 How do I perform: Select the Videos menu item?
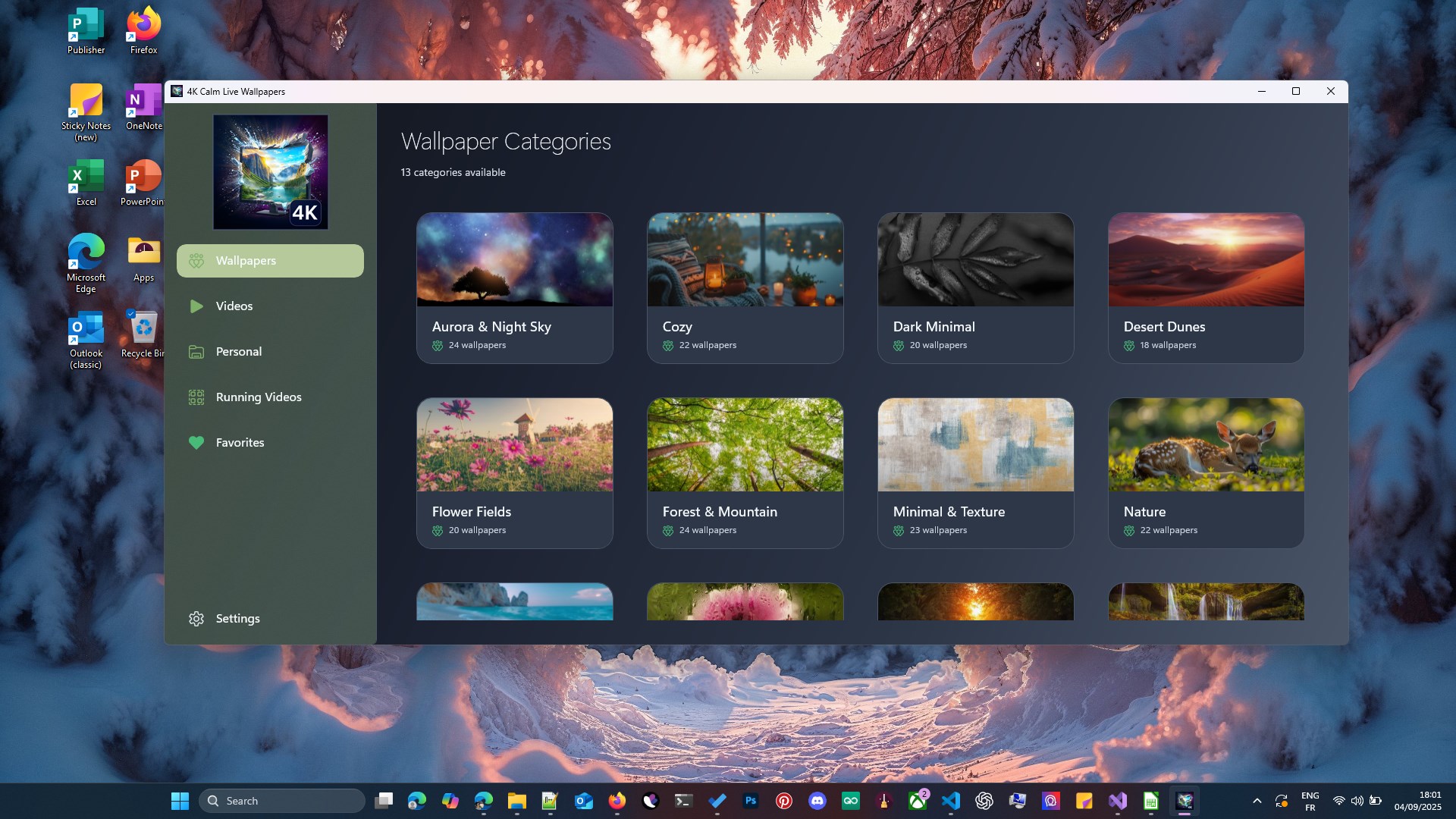tap(234, 306)
